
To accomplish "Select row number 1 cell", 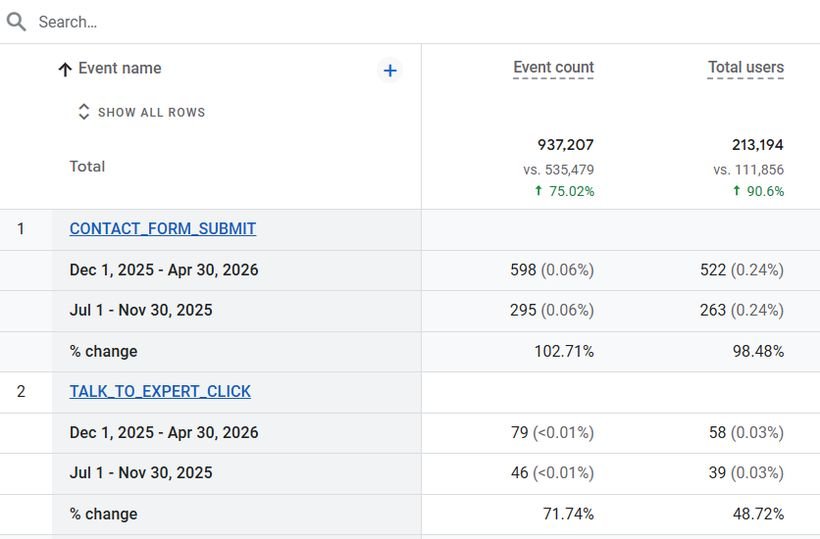I will pos(21,229).
